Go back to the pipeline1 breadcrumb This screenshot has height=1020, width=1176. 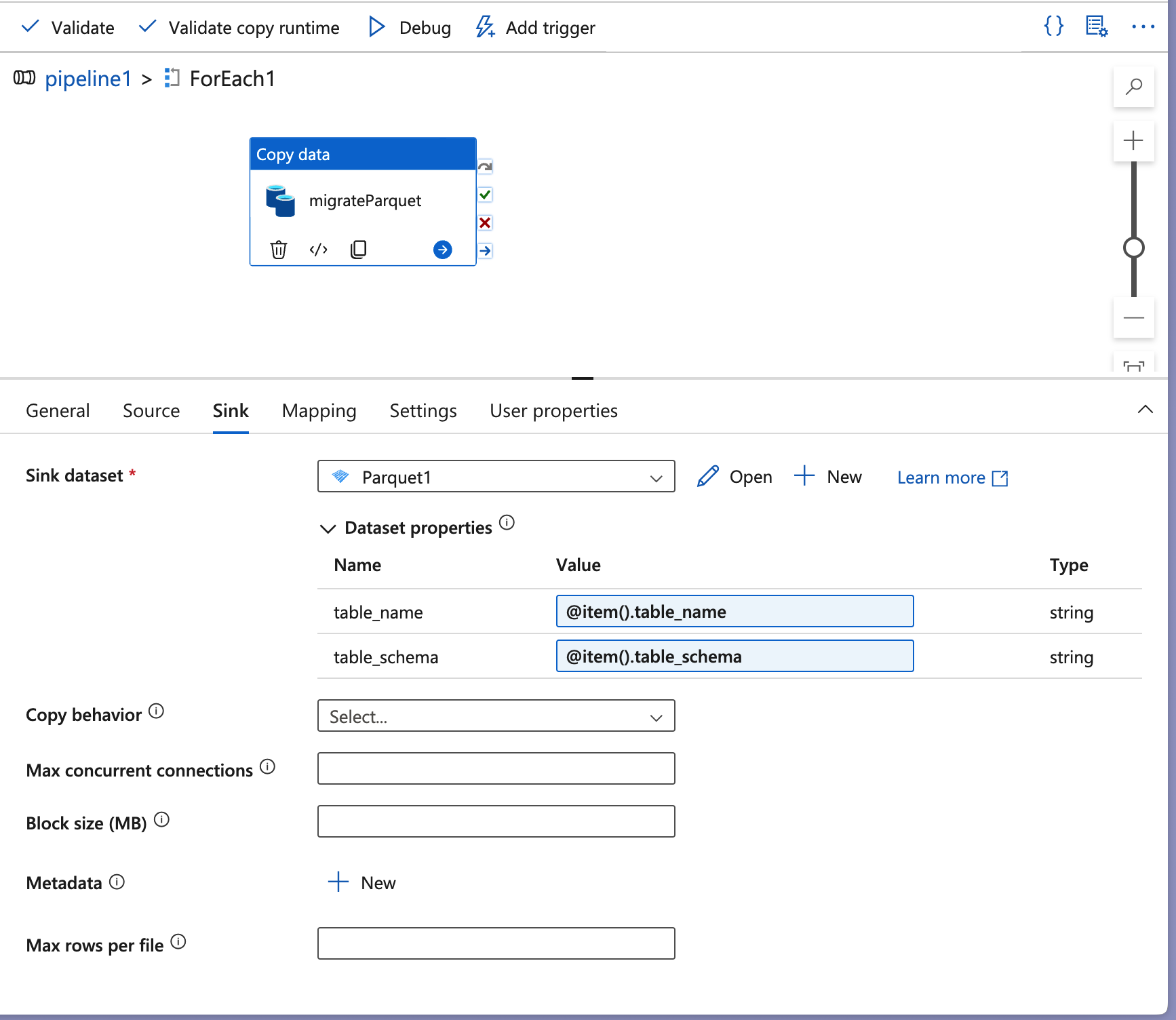click(x=88, y=79)
